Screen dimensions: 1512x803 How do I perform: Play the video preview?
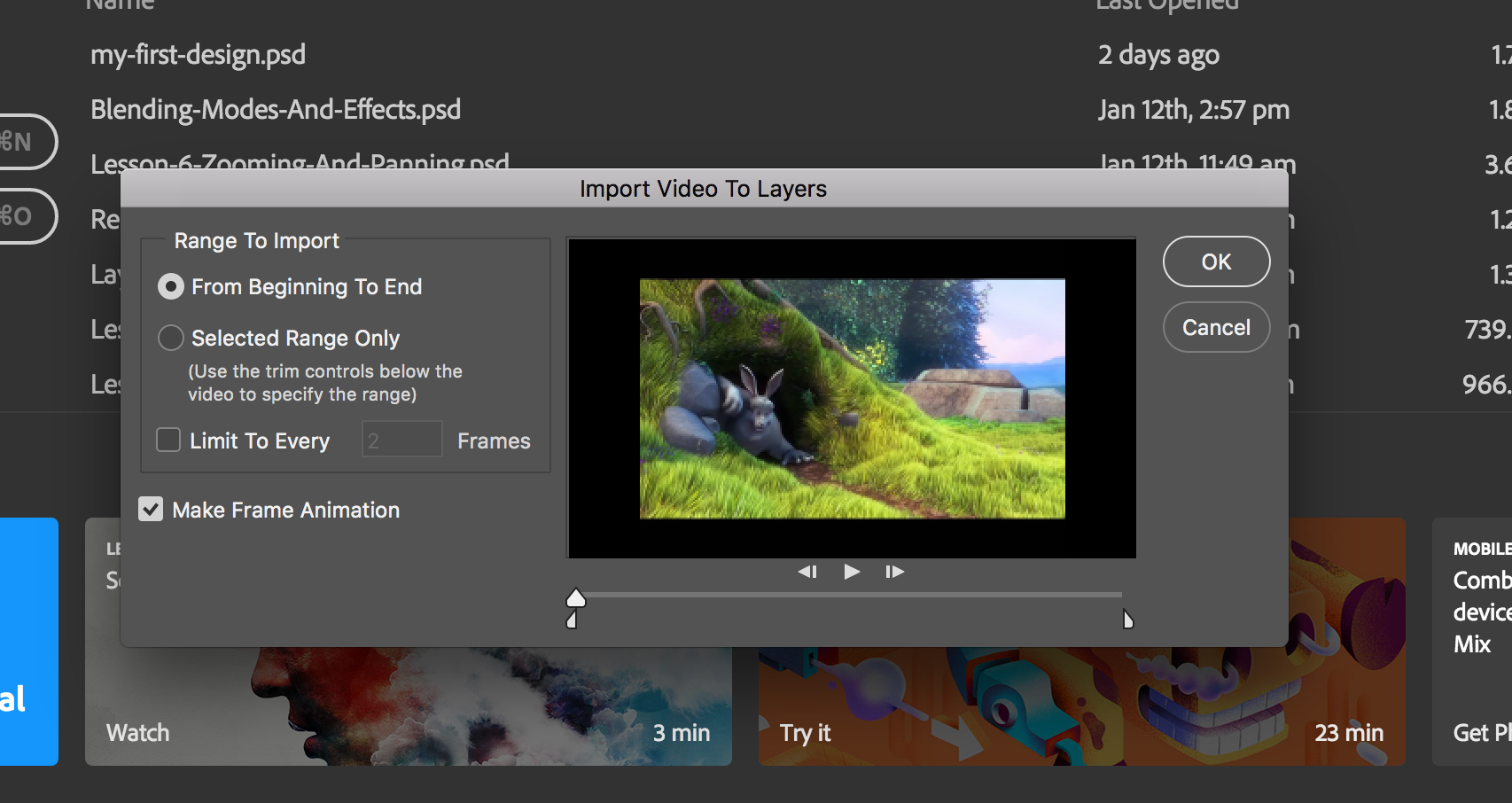pyautogui.click(x=852, y=572)
